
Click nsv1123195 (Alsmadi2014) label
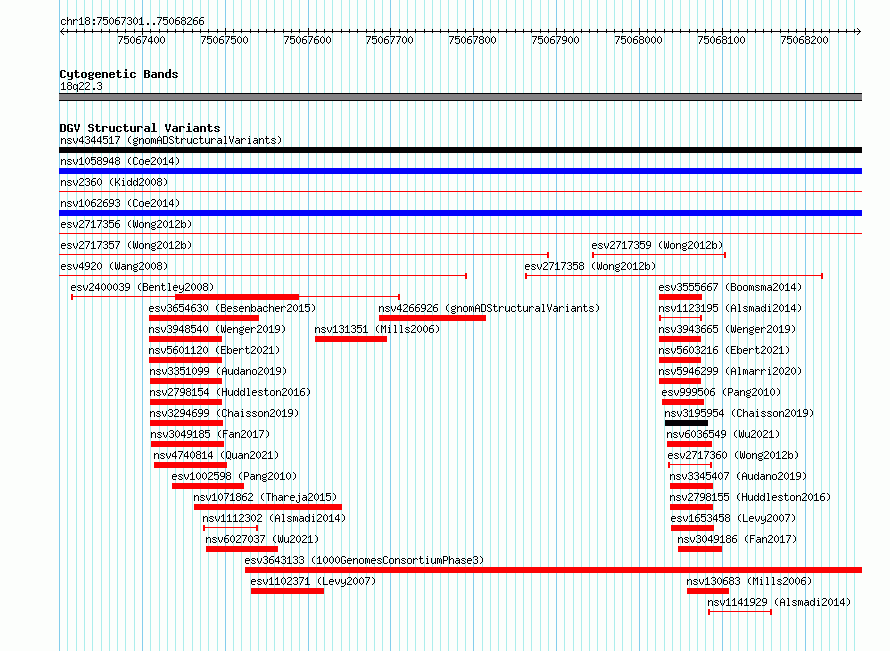(x=730, y=308)
